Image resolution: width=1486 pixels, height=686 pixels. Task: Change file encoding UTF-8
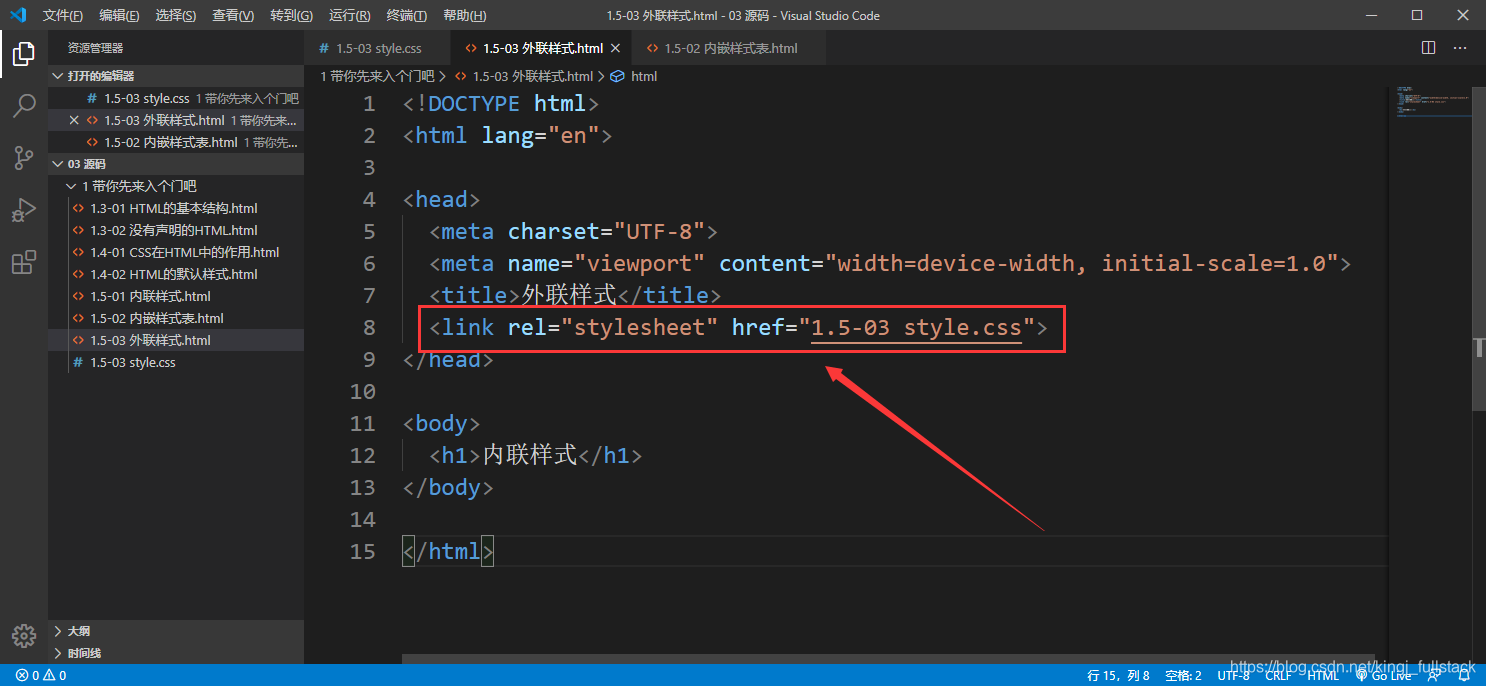click(x=1233, y=675)
